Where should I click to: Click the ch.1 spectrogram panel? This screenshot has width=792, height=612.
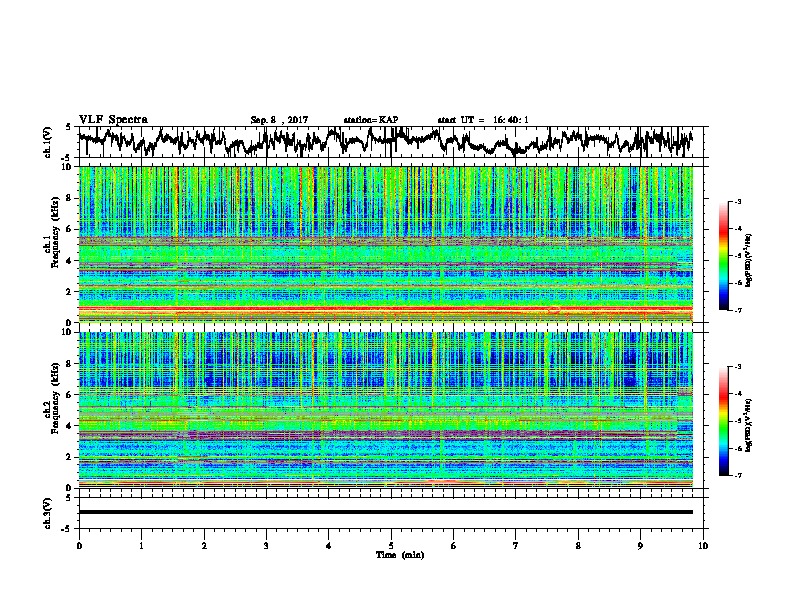(385, 244)
